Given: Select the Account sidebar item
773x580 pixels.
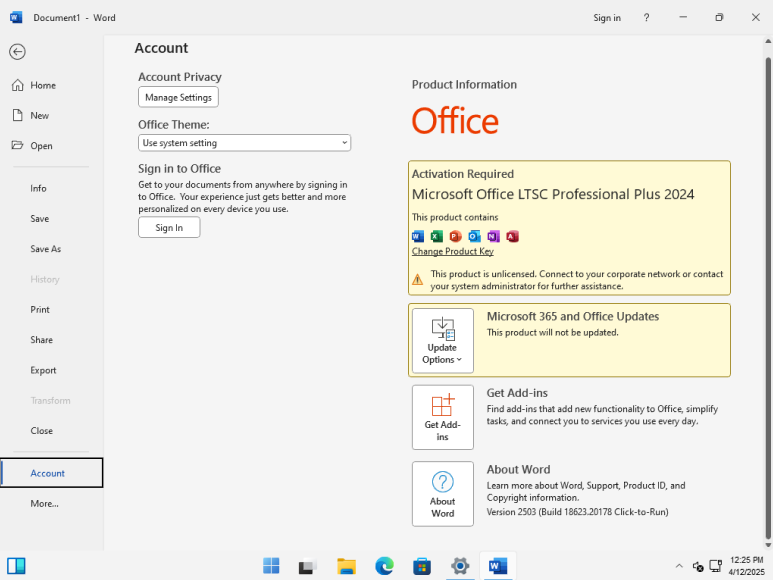Looking at the screenshot, I should (x=52, y=473).
